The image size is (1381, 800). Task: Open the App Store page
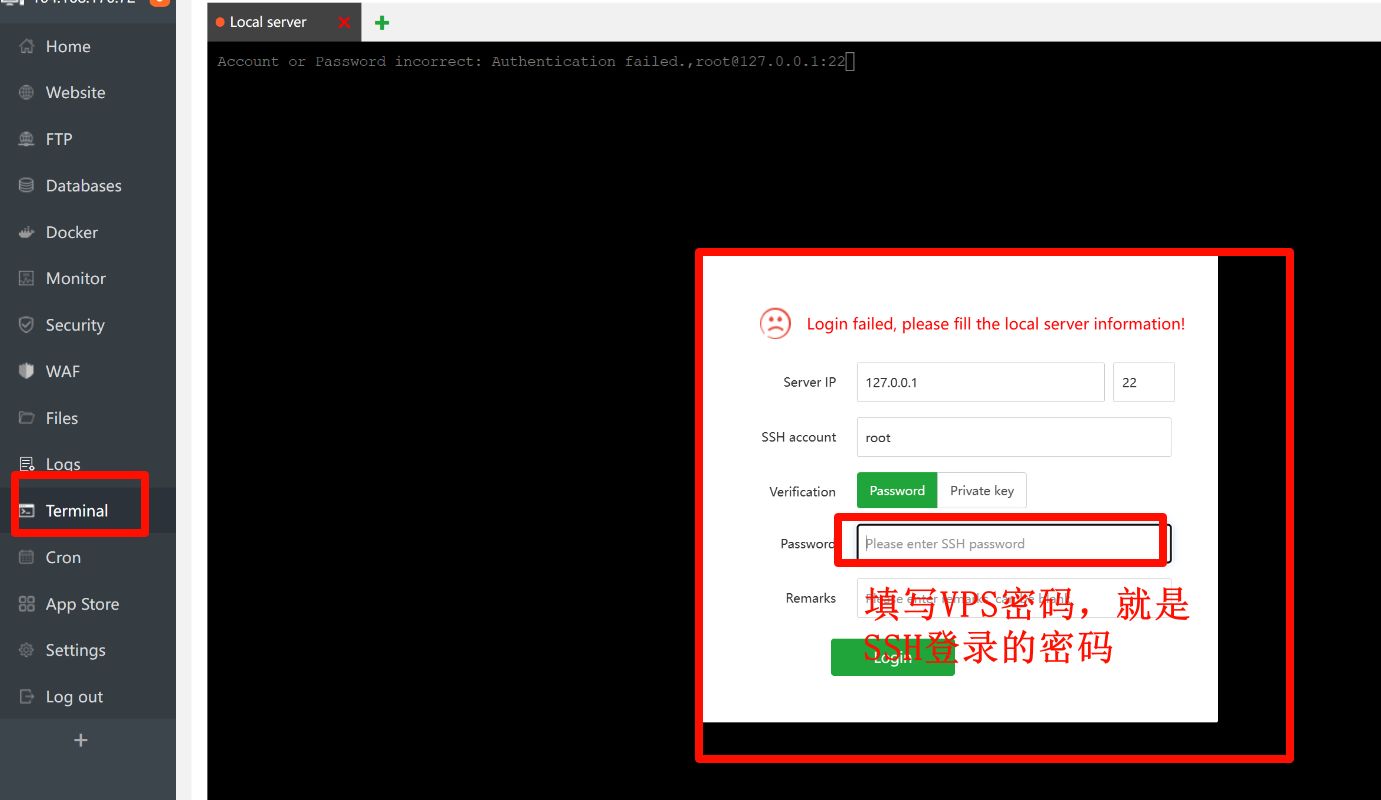point(88,604)
